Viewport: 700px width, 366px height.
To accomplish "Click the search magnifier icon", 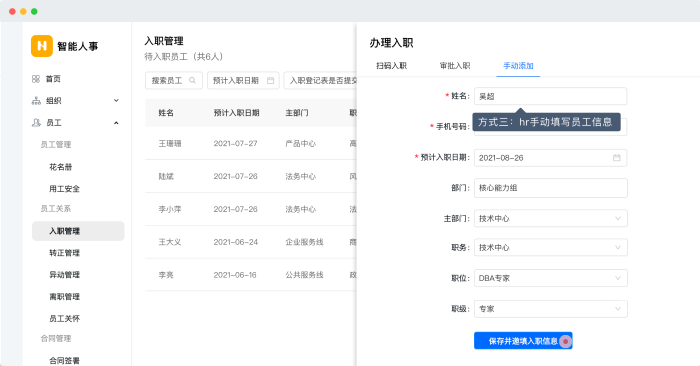I will [192, 80].
